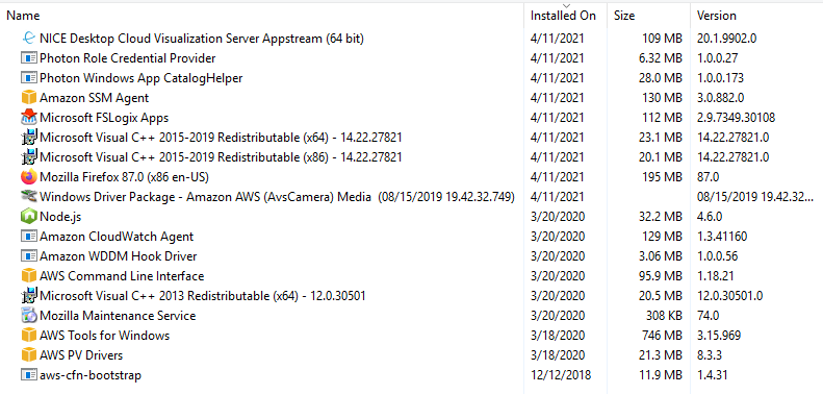Select Amazon WDDM Hook Driver entry
This screenshot has height=395, width=824.
[118, 256]
